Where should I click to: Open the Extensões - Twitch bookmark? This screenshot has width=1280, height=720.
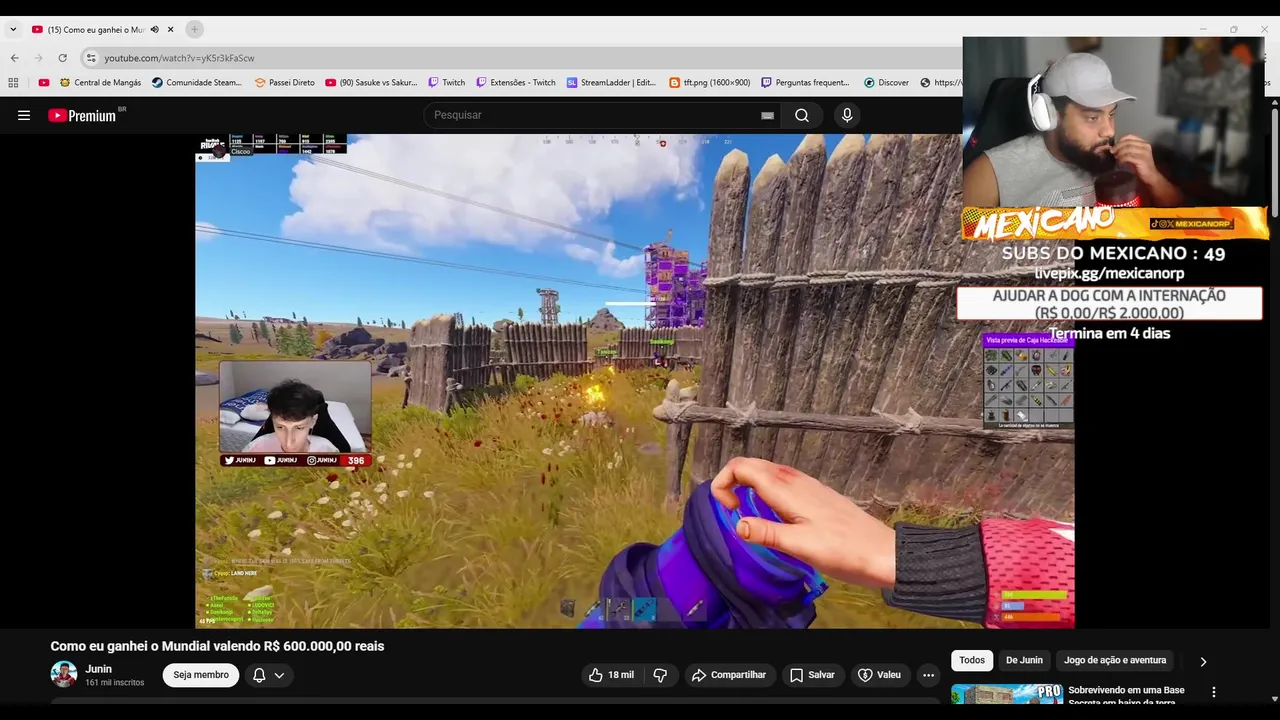[x=516, y=82]
